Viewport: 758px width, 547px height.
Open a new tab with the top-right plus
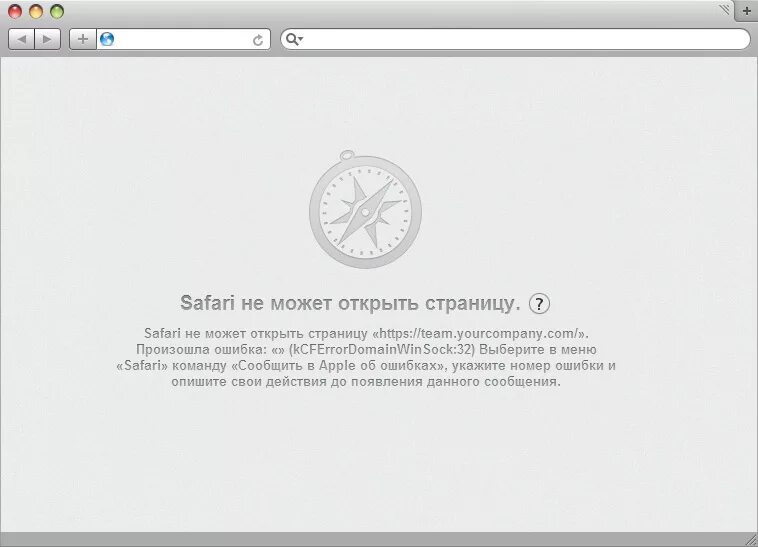point(746,11)
